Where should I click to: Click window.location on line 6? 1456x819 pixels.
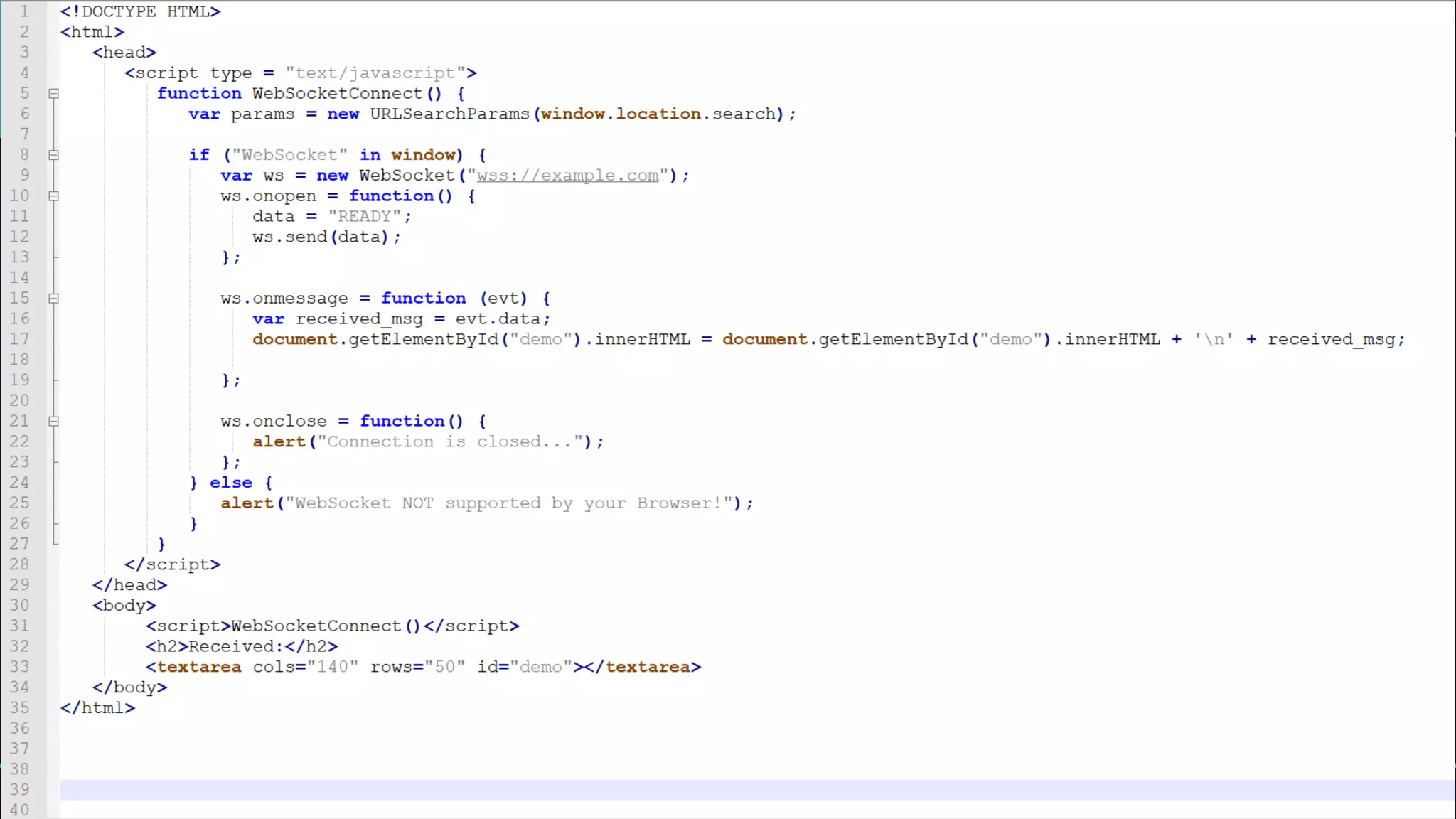click(621, 114)
